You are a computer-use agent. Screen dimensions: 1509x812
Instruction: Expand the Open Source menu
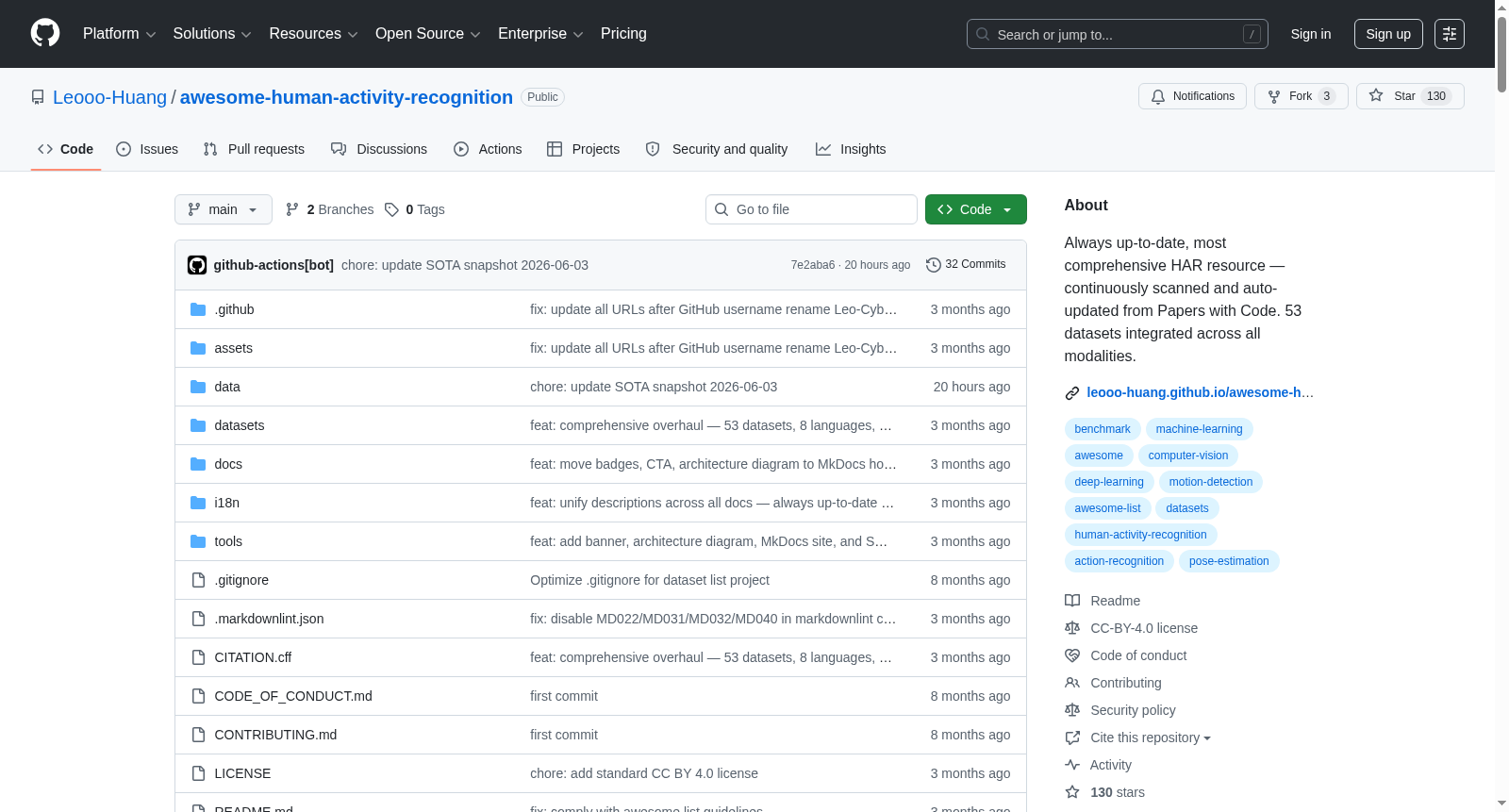coord(428,34)
